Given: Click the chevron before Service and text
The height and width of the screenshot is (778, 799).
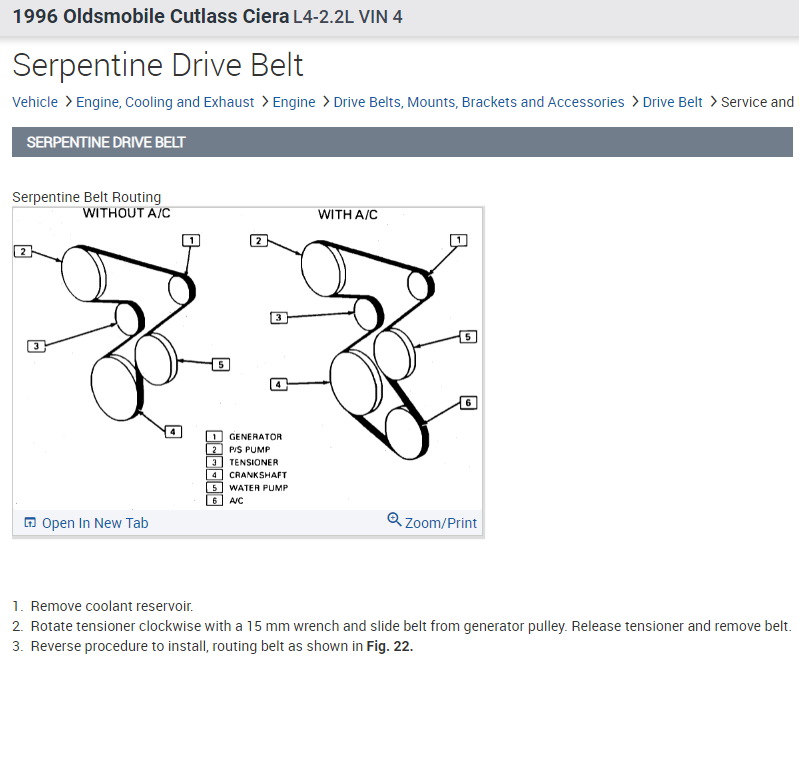Looking at the screenshot, I should 713,102.
